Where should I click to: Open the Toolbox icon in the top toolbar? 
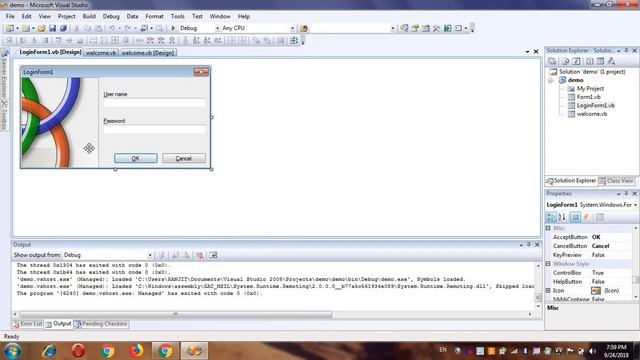click(436, 28)
